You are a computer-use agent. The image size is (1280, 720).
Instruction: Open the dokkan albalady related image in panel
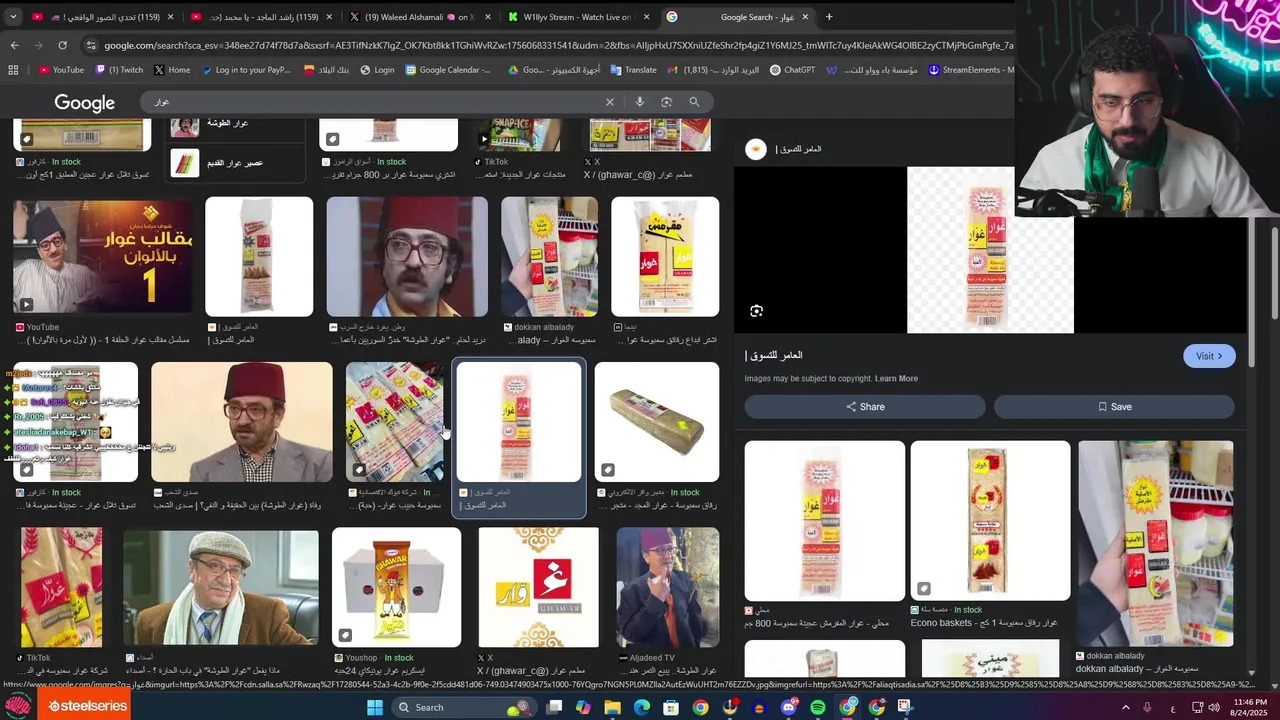tap(1155, 544)
